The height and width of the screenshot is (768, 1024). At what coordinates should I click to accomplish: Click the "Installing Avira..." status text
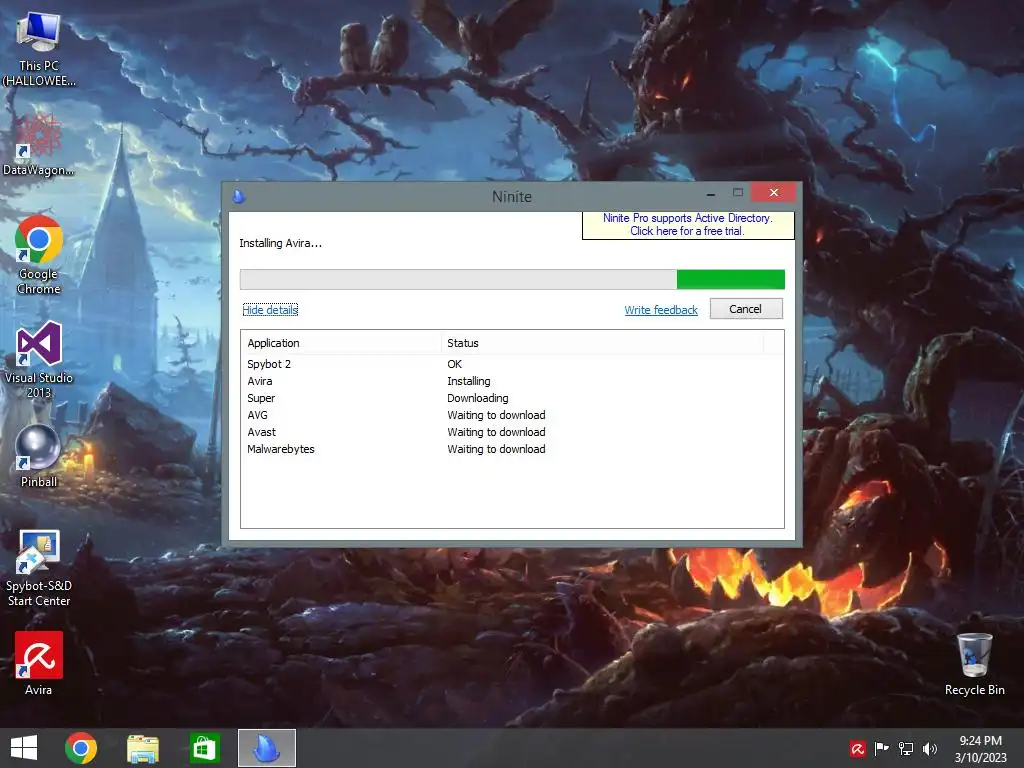(x=280, y=243)
